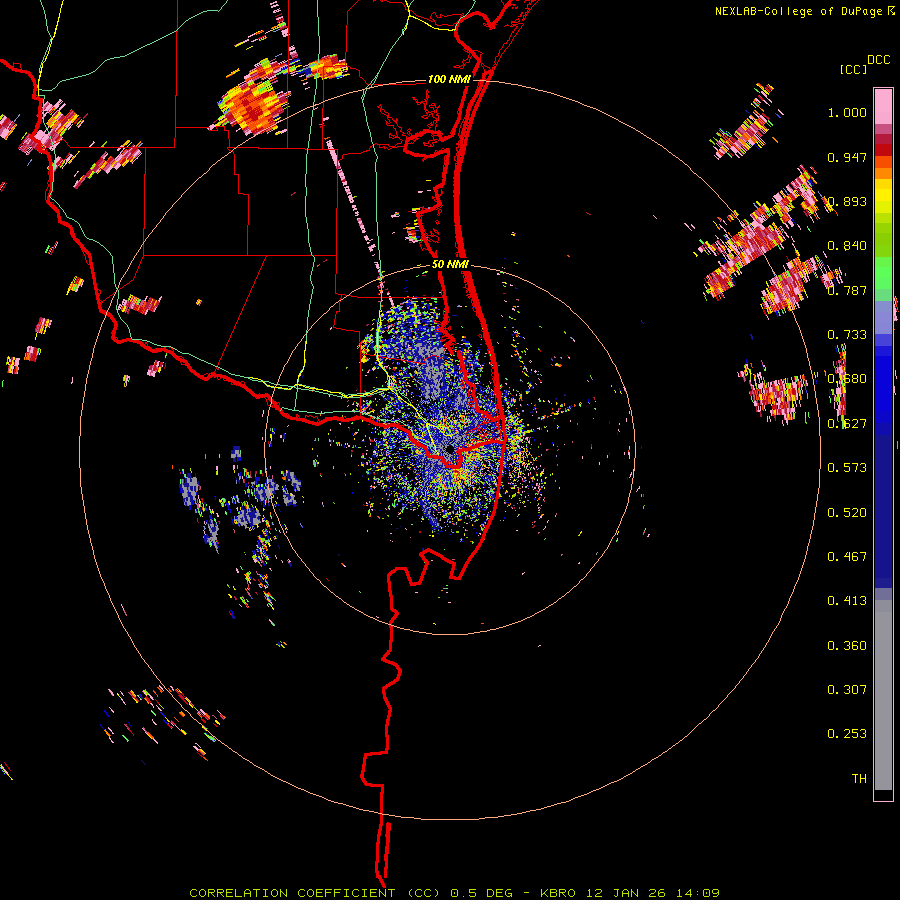Click the 0.733 scale value
Viewport: 900px width, 900px height.
coord(847,335)
